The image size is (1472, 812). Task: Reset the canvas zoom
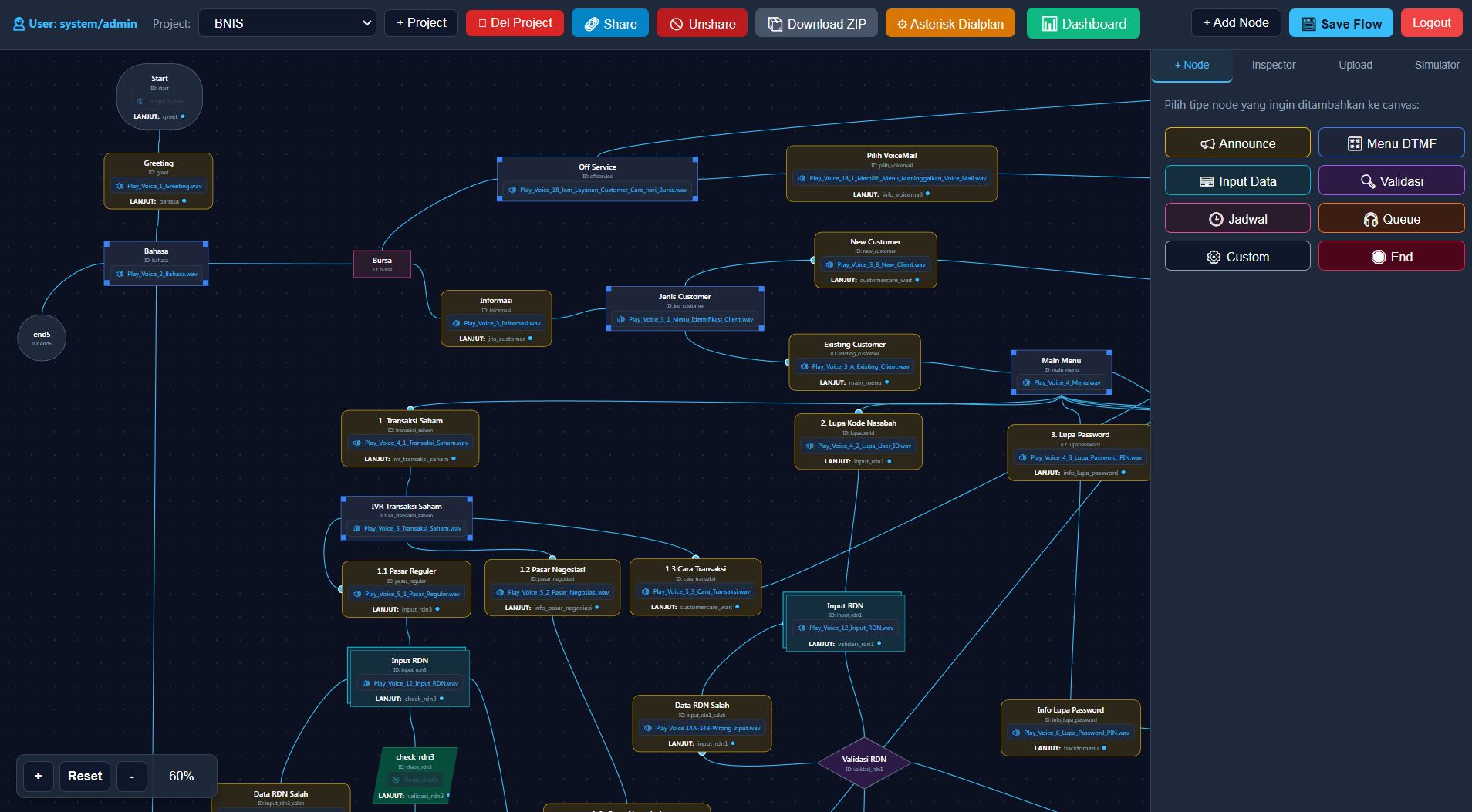point(85,776)
